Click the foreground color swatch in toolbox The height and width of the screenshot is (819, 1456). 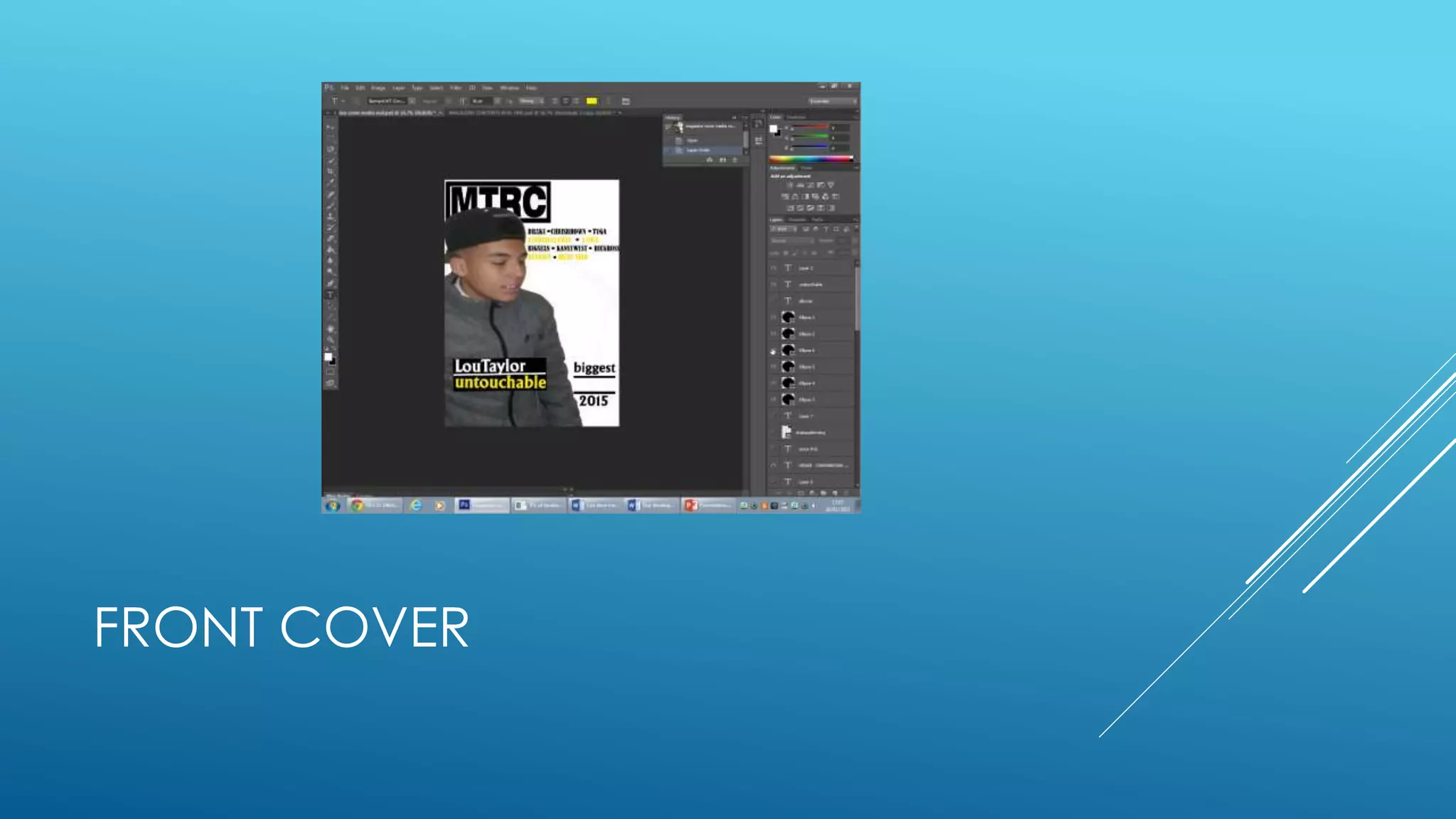[328, 356]
